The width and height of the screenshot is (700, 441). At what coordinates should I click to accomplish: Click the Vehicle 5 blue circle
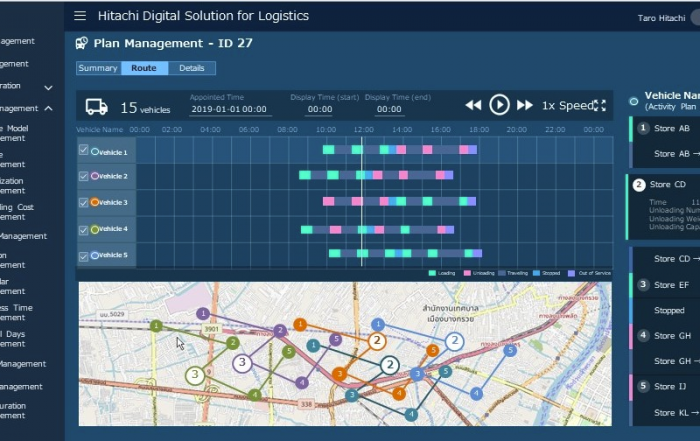point(95,255)
